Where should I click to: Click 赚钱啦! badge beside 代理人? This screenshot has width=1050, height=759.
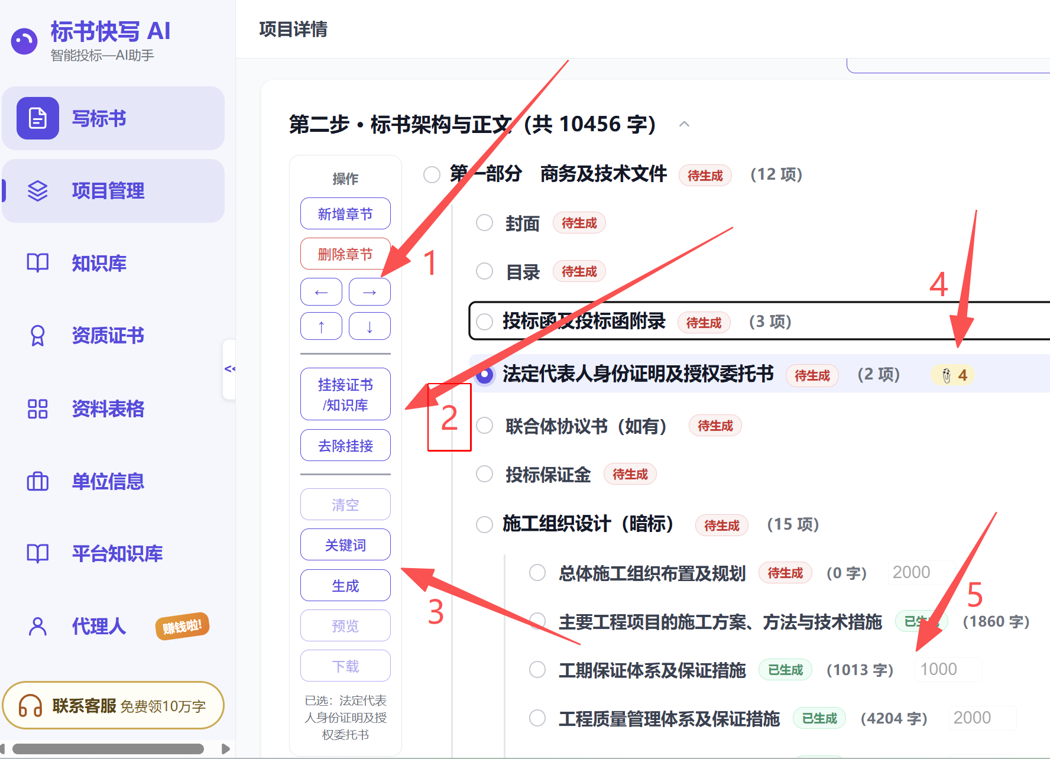tap(182, 626)
